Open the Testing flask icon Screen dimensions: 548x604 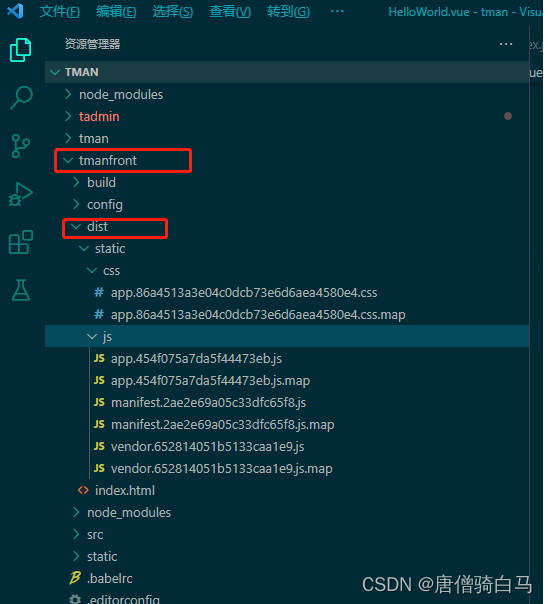pyautogui.click(x=21, y=290)
